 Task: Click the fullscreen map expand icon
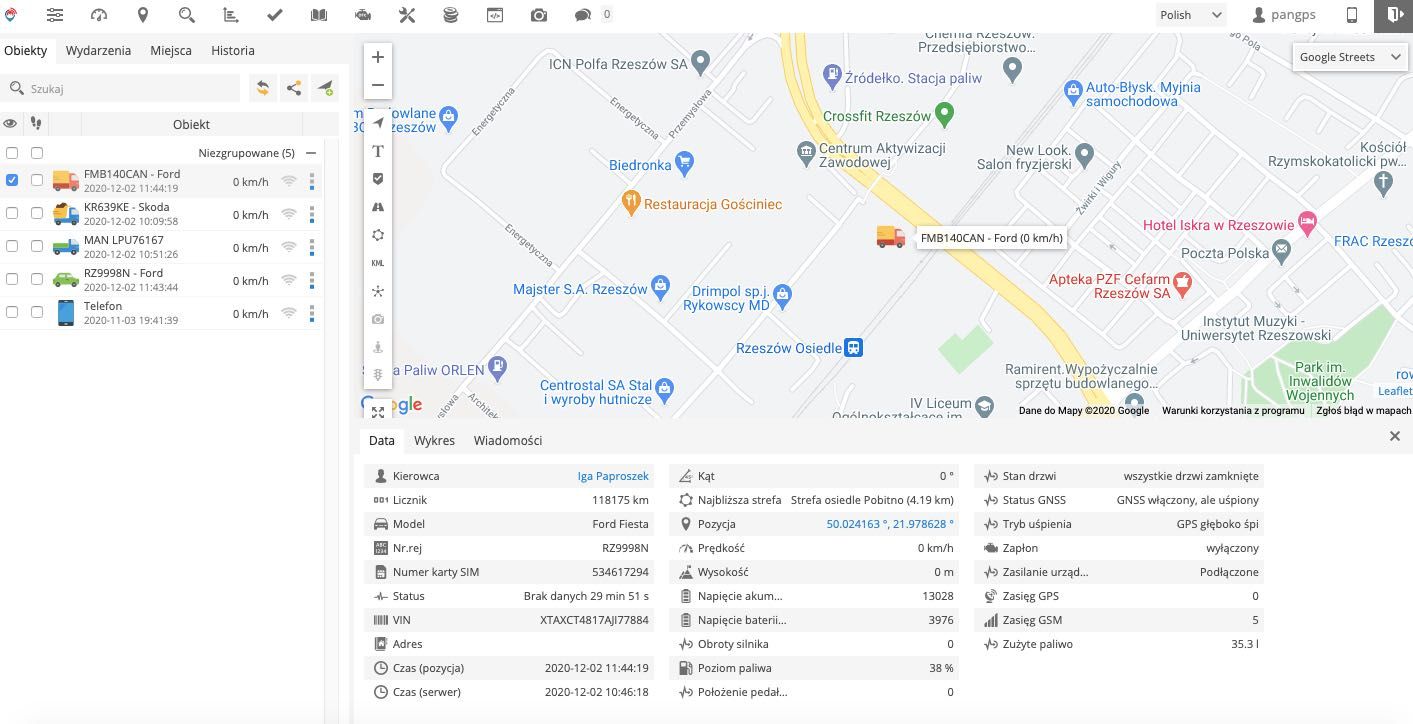[377, 412]
